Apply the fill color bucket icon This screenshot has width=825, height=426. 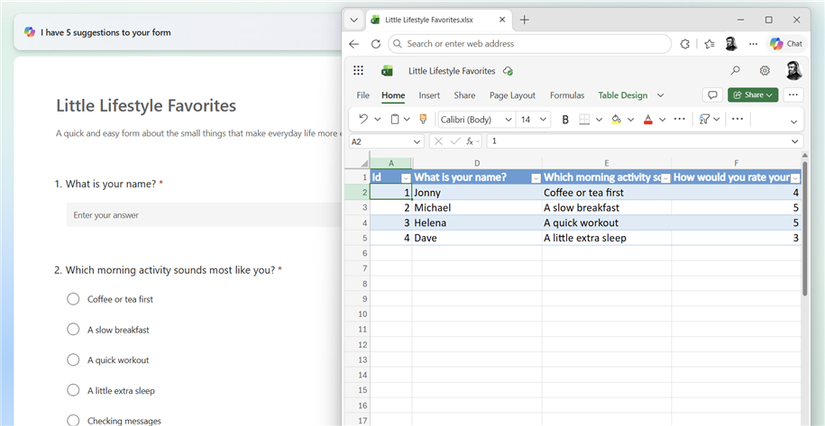pyautogui.click(x=616, y=120)
